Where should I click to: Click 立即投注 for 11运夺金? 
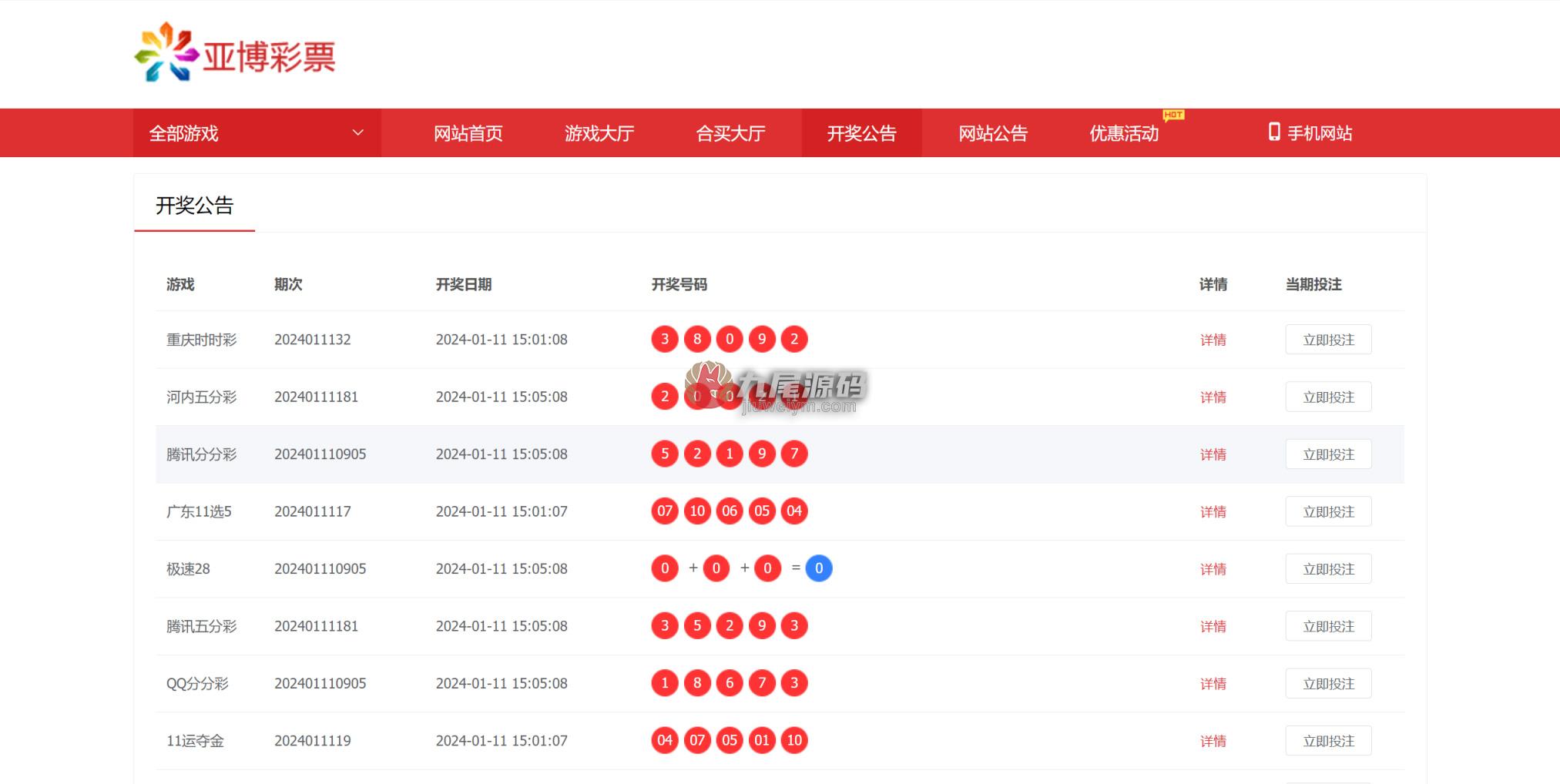[1328, 741]
